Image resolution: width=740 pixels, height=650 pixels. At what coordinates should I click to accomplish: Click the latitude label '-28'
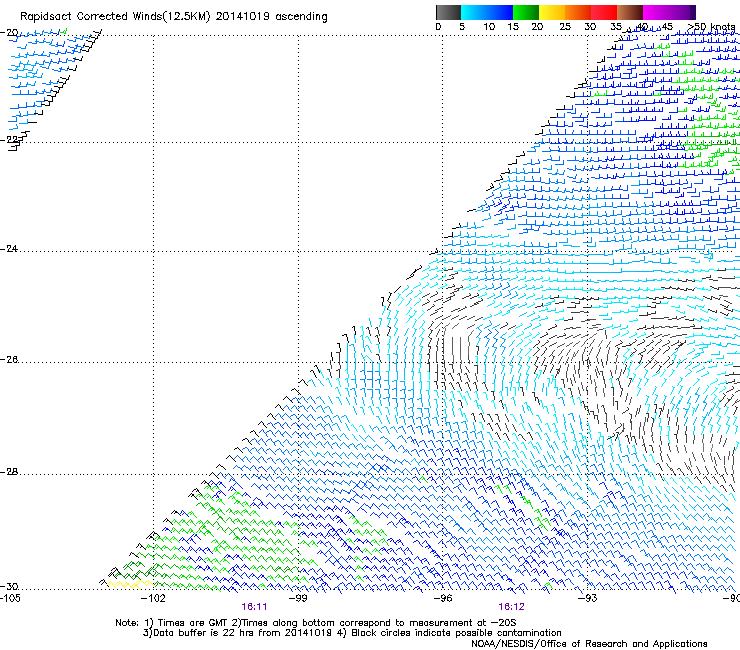[x=9, y=472]
